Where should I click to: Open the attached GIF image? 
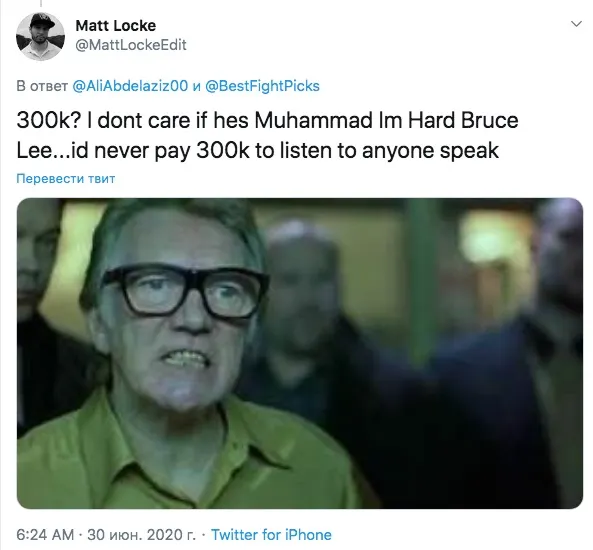(x=300, y=353)
